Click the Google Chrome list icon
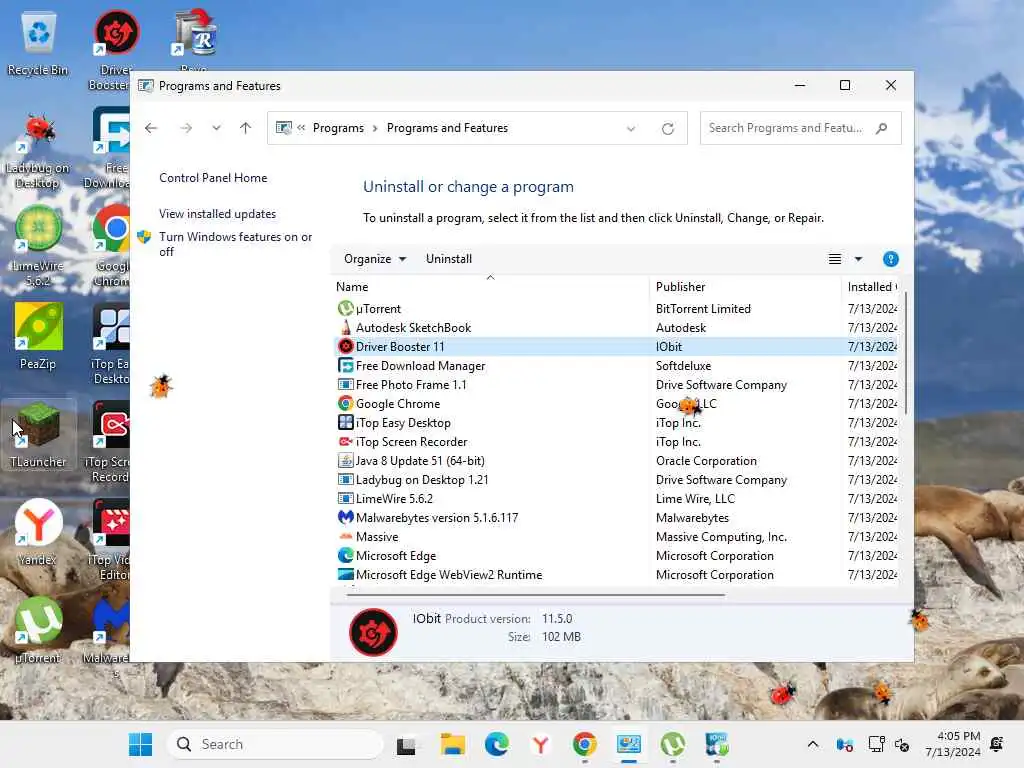The image size is (1024, 768). pos(345,404)
